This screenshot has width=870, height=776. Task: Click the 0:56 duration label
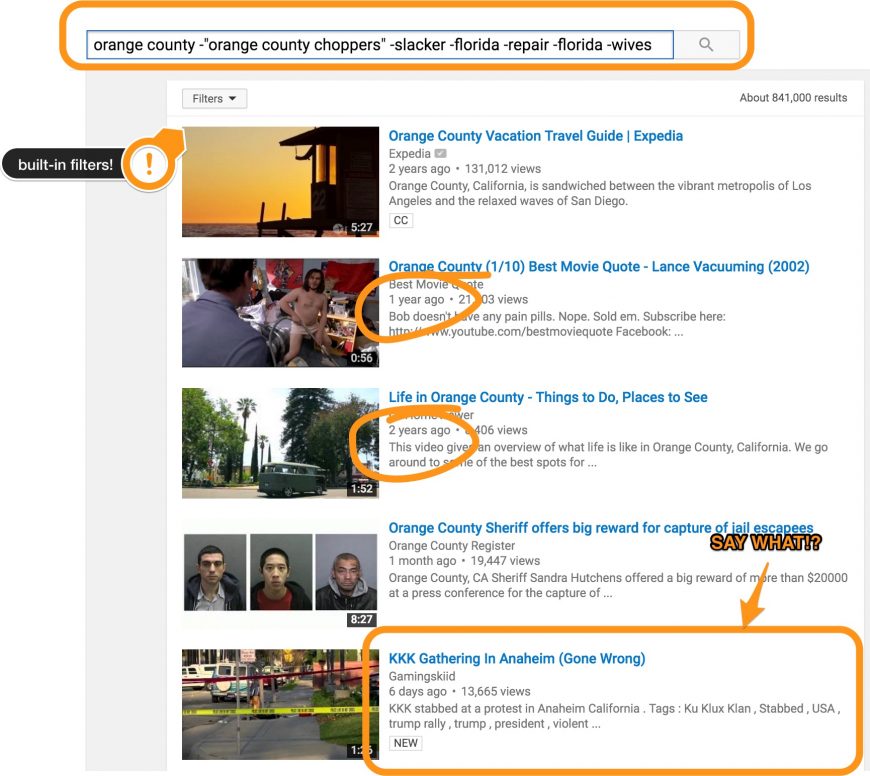pyautogui.click(x=361, y=358)
